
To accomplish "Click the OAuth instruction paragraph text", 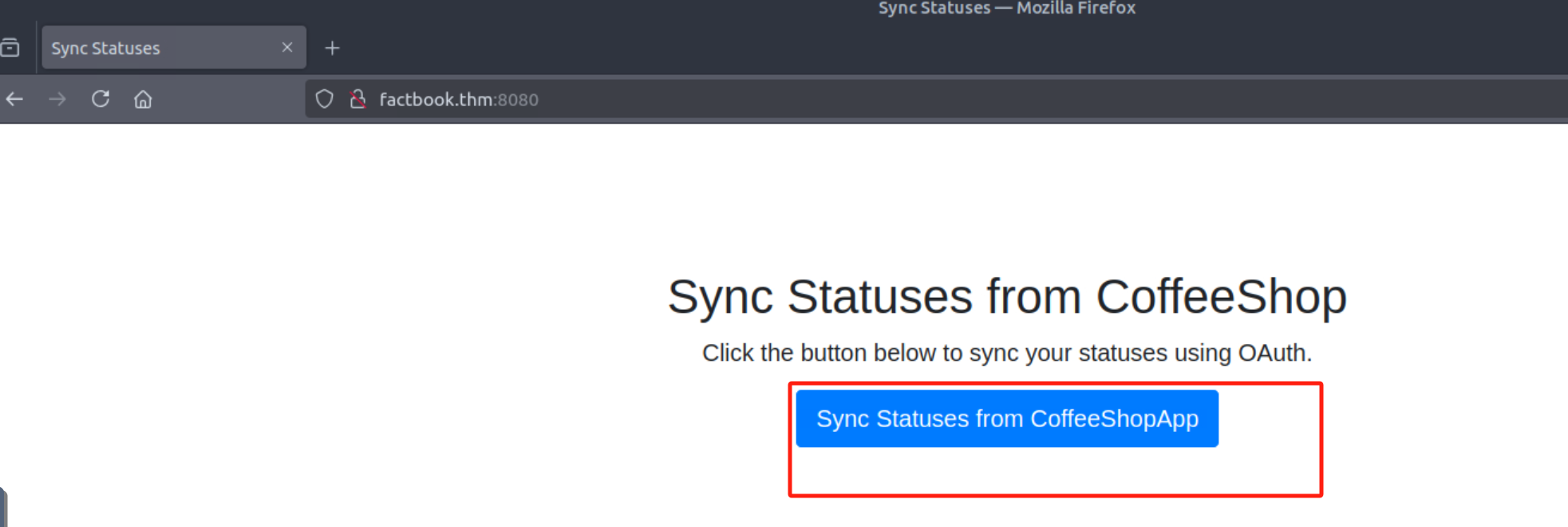I will point(1006,353).
